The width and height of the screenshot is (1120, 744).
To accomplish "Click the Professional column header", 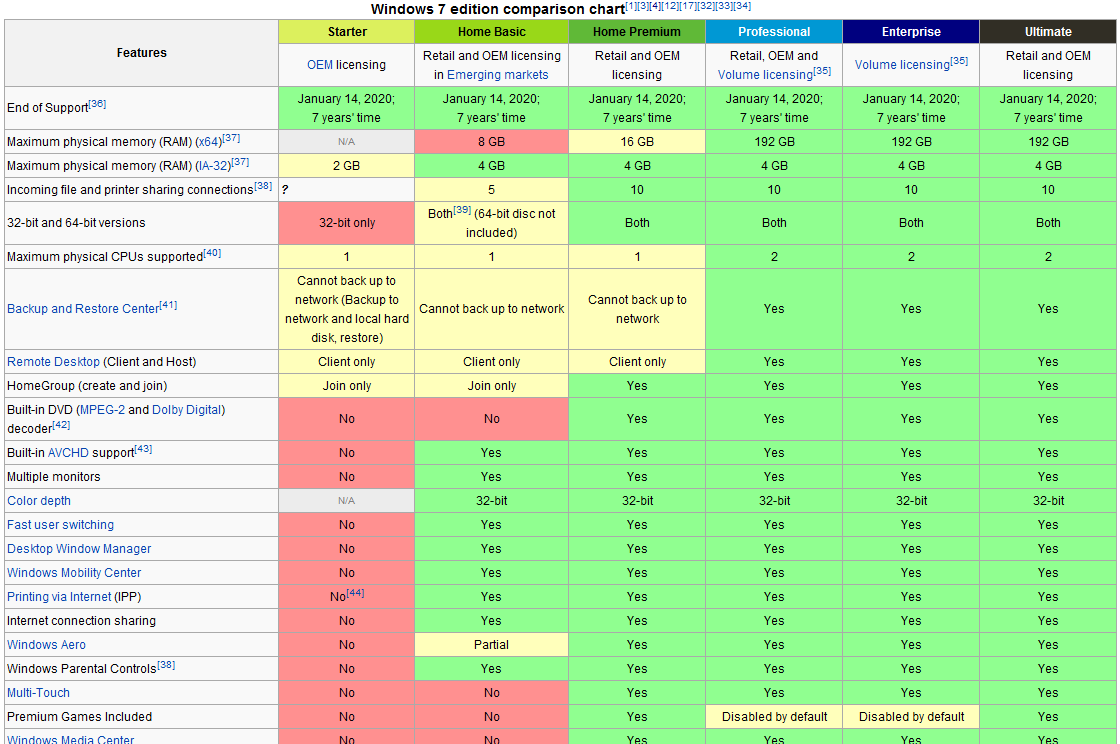I will pyautogui.click(x=774, y=31).
